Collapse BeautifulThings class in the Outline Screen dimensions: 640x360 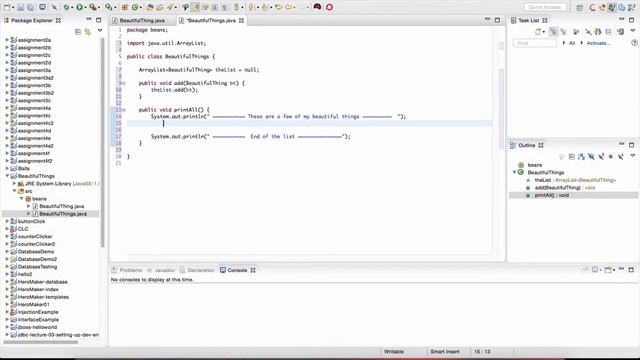pos(514,172)
